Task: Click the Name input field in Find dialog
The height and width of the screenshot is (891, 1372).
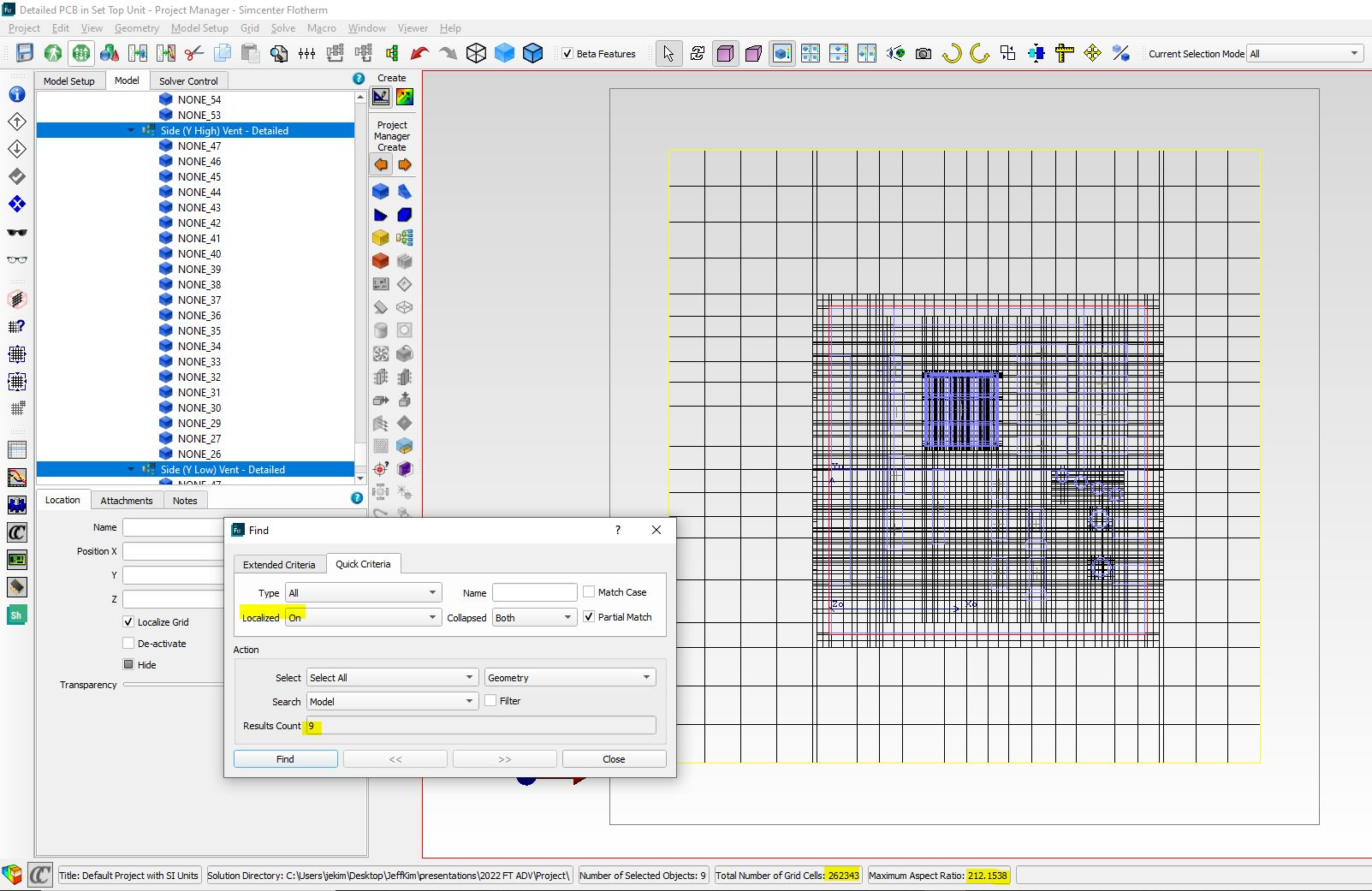Action: click(534, 592)
